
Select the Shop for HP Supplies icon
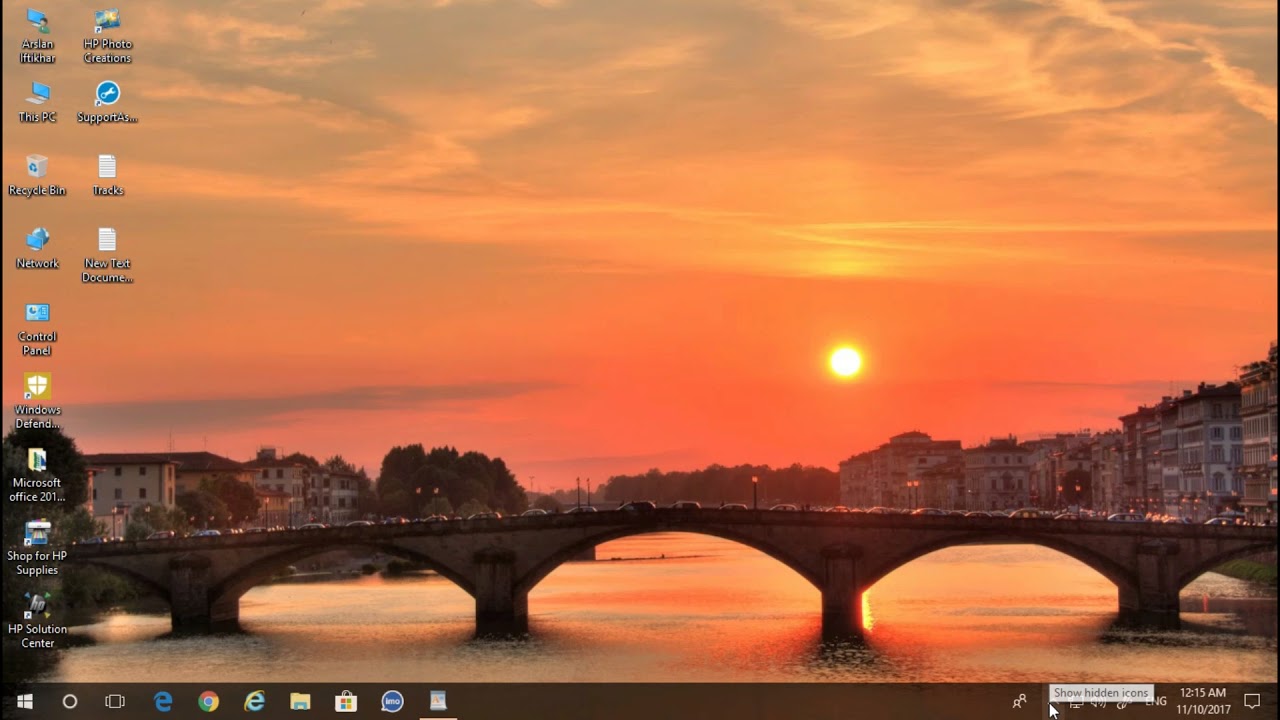(x=37, y=548)
